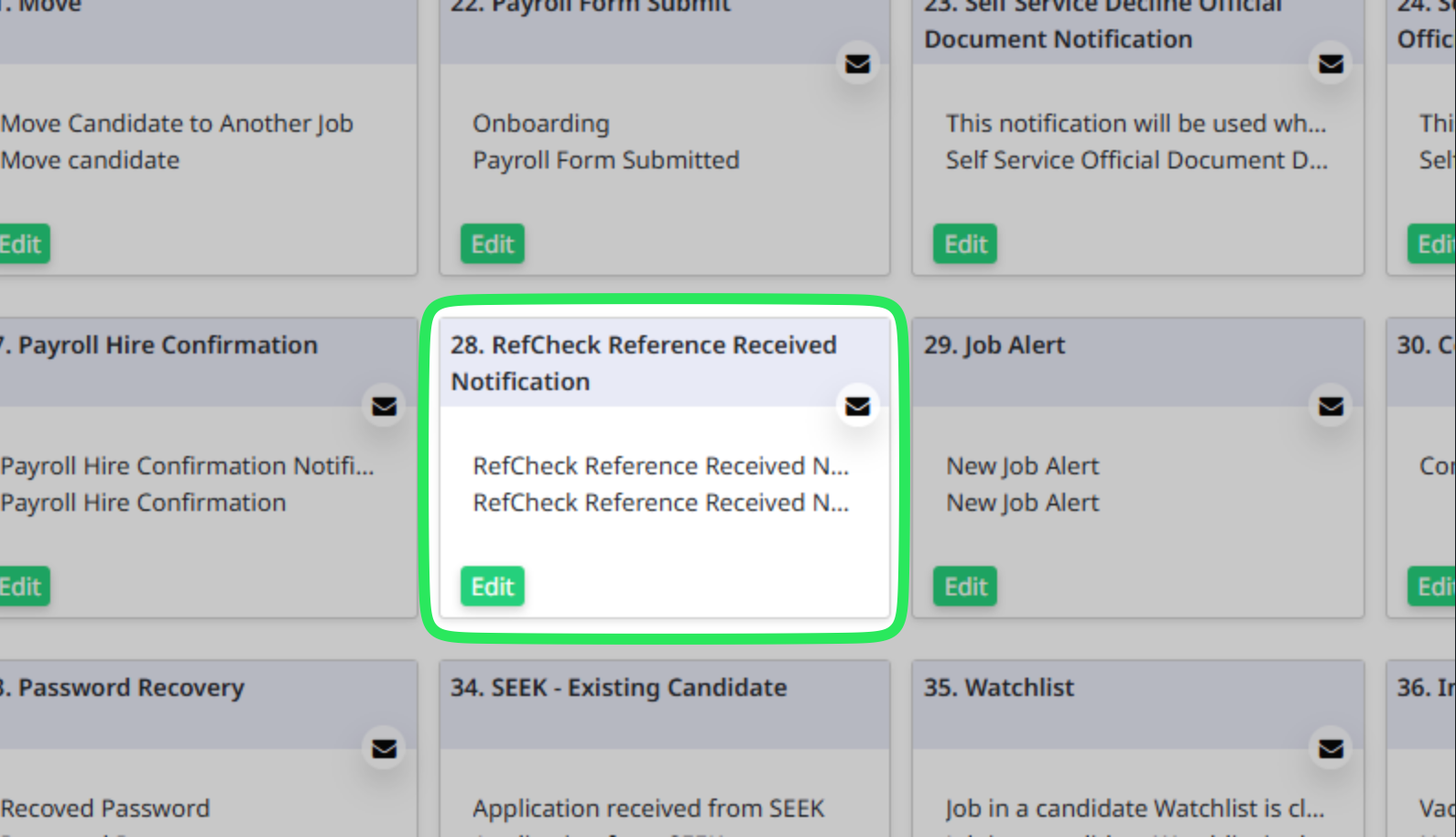Click the 'Onboarding' text
The height and width of the screenshot is (837, 1456).
click(541, 124)
